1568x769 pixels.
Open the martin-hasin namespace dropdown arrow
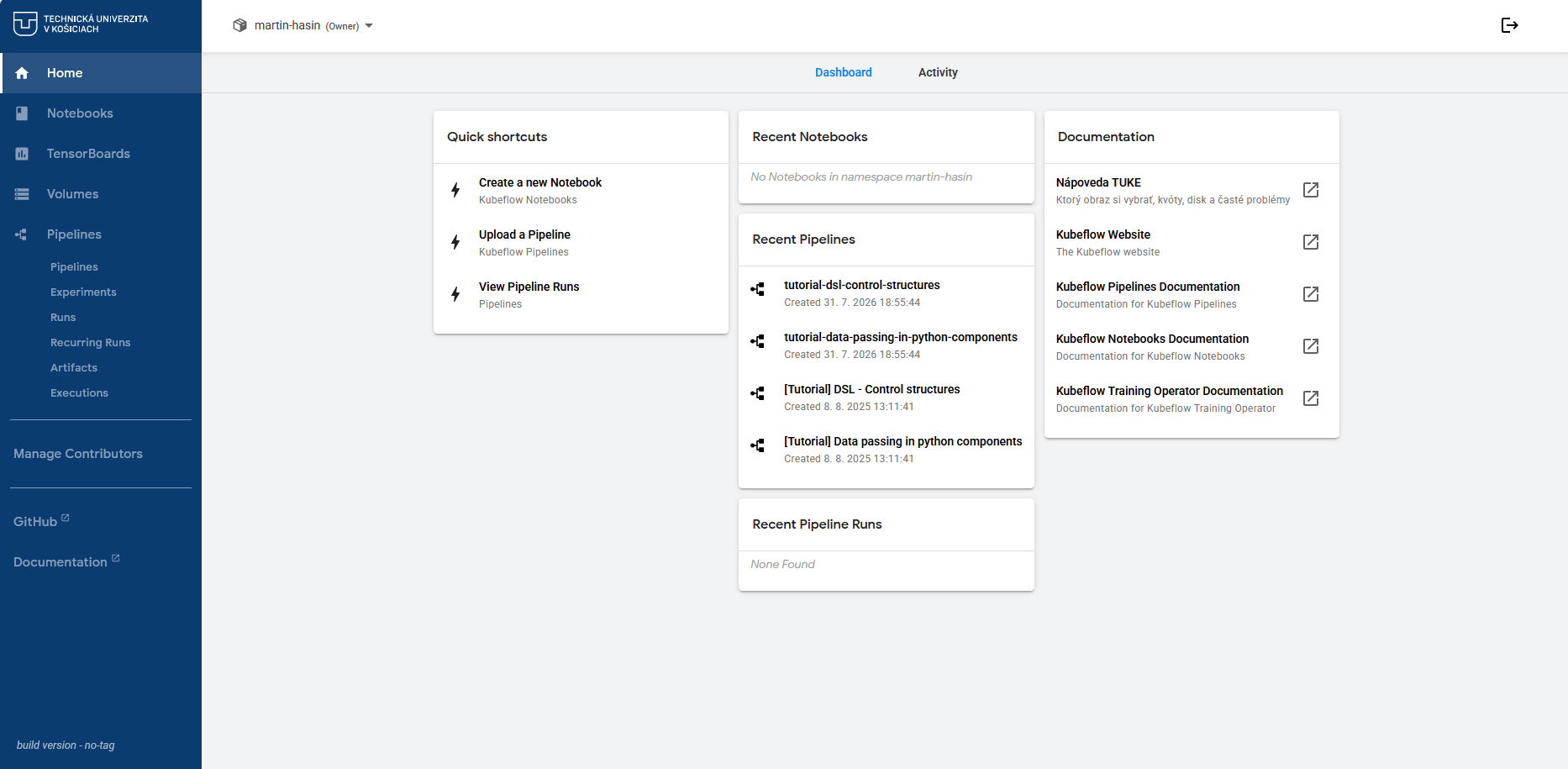point(369,26)
